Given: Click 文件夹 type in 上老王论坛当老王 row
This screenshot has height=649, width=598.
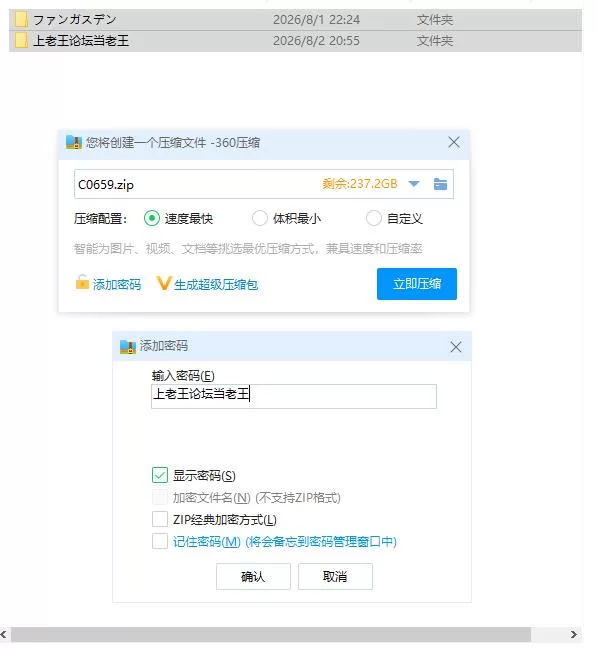Looking at the screenshot, I should pyautogui.click(x=435, y=41).
